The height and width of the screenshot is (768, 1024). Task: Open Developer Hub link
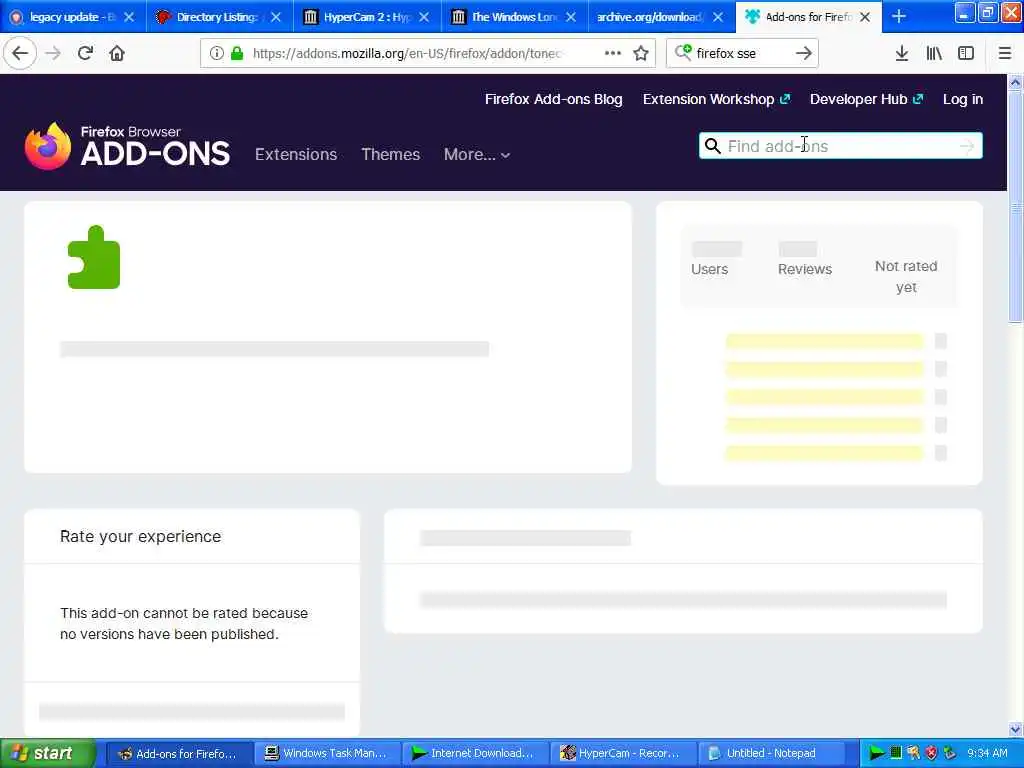point(866,99)
